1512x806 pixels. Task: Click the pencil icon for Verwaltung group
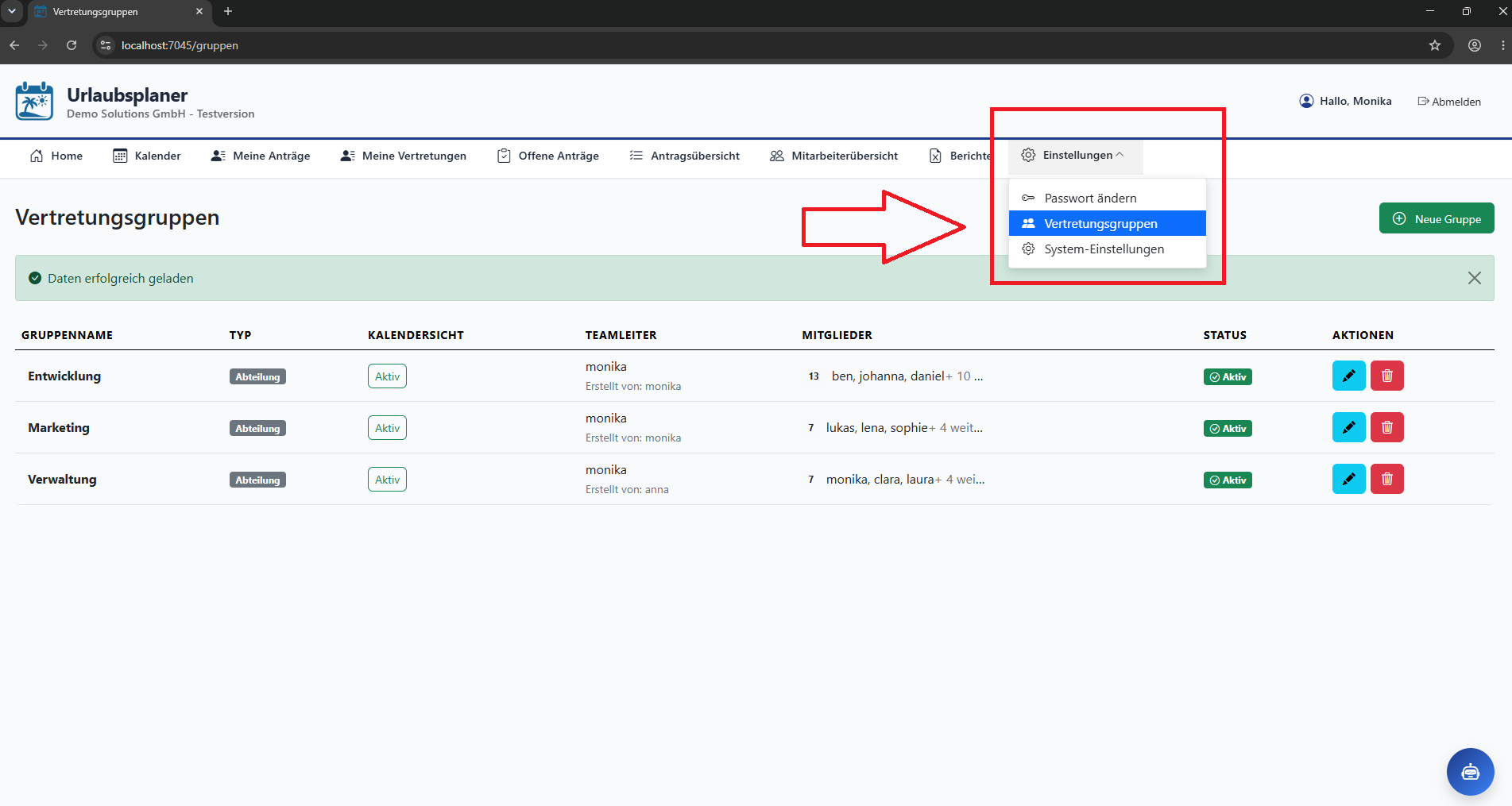(1348, 479)
